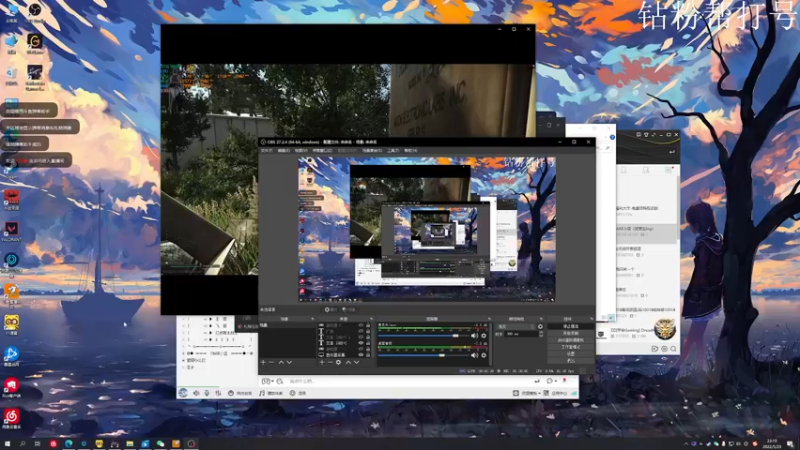Image resolution: width=800 pixels, height=450 pixels.
Task: Pop out the 来源 dock header icon
Action: point(371,319)
